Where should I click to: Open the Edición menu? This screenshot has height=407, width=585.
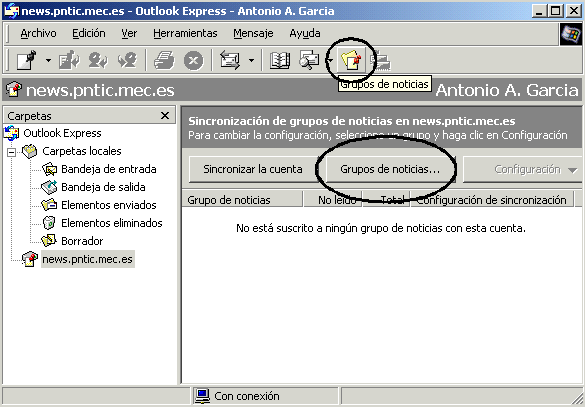click(x=89, y=33)
